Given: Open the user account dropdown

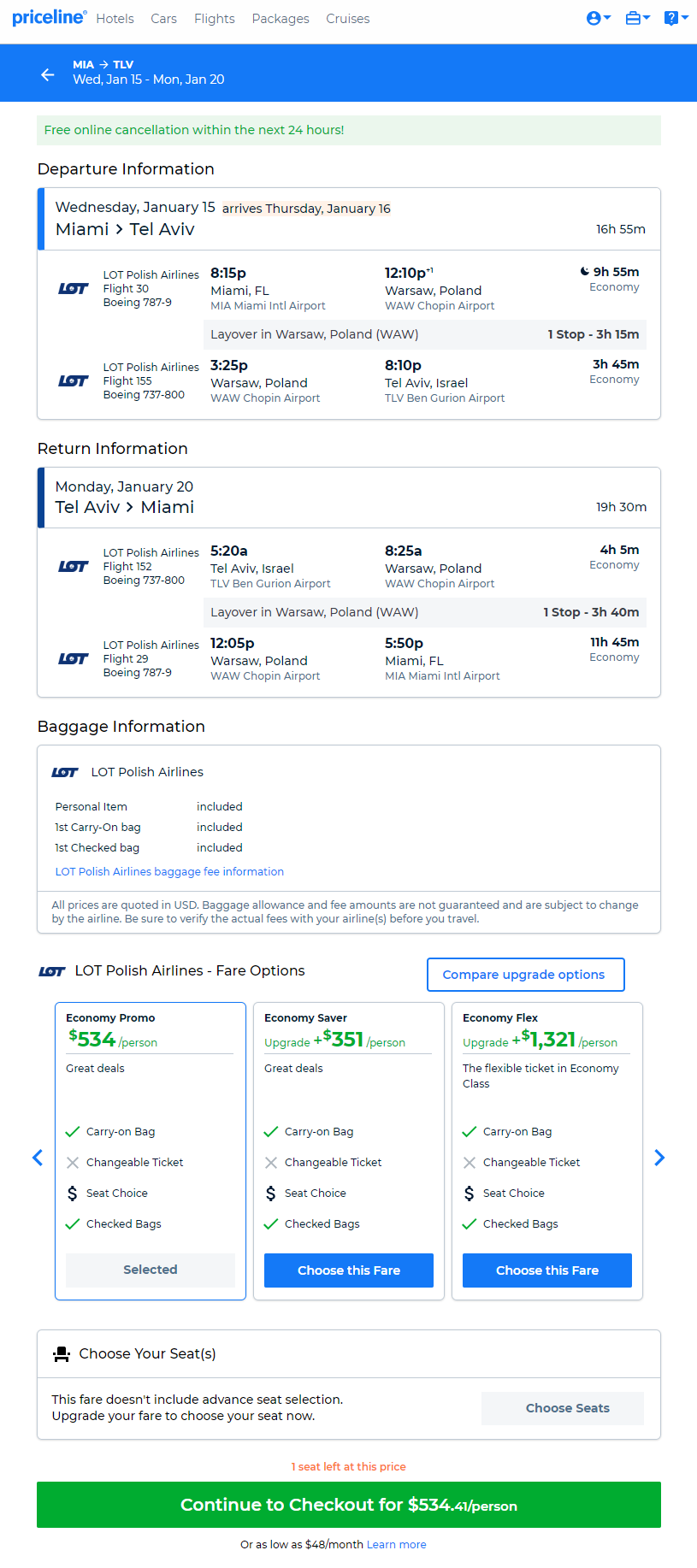Looking at the screenshot, I should (x=599, y=18).
